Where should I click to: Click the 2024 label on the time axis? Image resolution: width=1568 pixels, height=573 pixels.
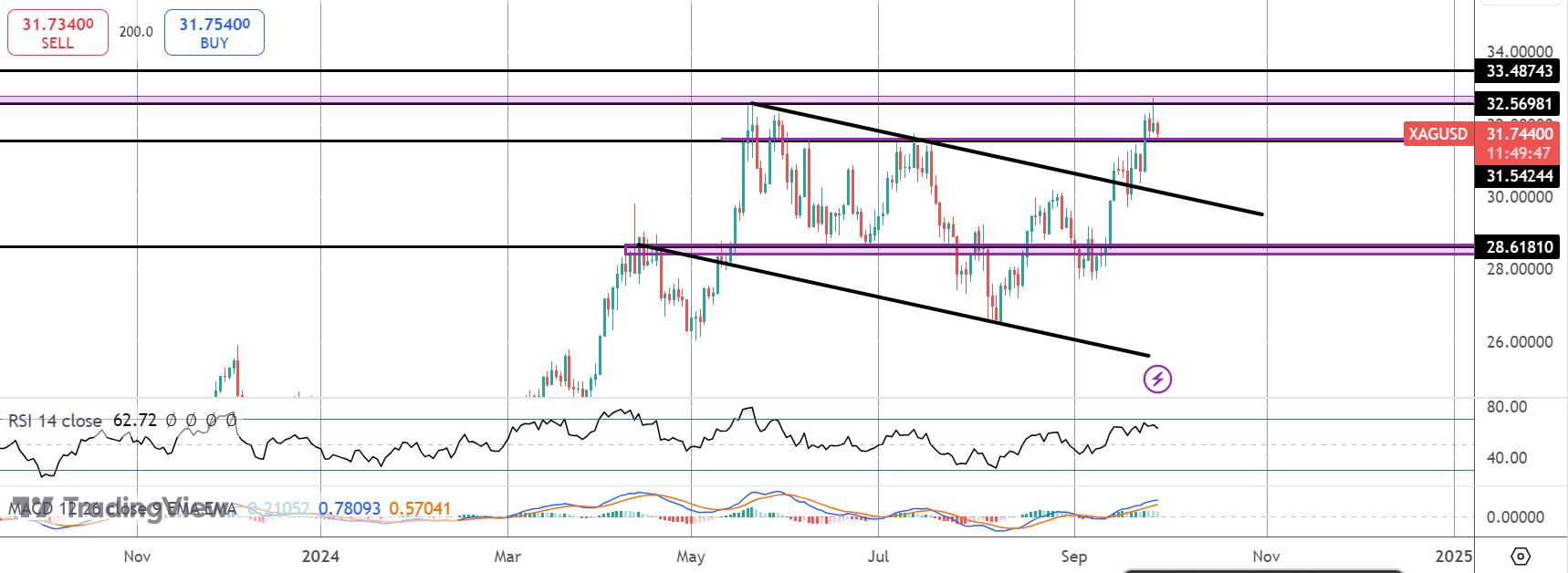click(x=320, y=556)
